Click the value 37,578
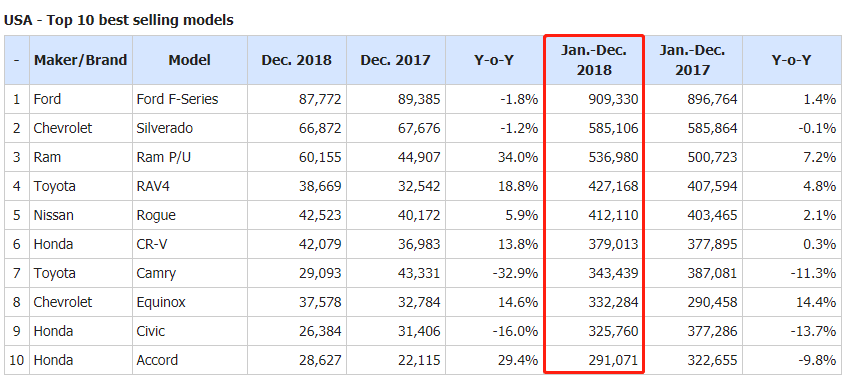The image size is (842, 375). (320, 302)
